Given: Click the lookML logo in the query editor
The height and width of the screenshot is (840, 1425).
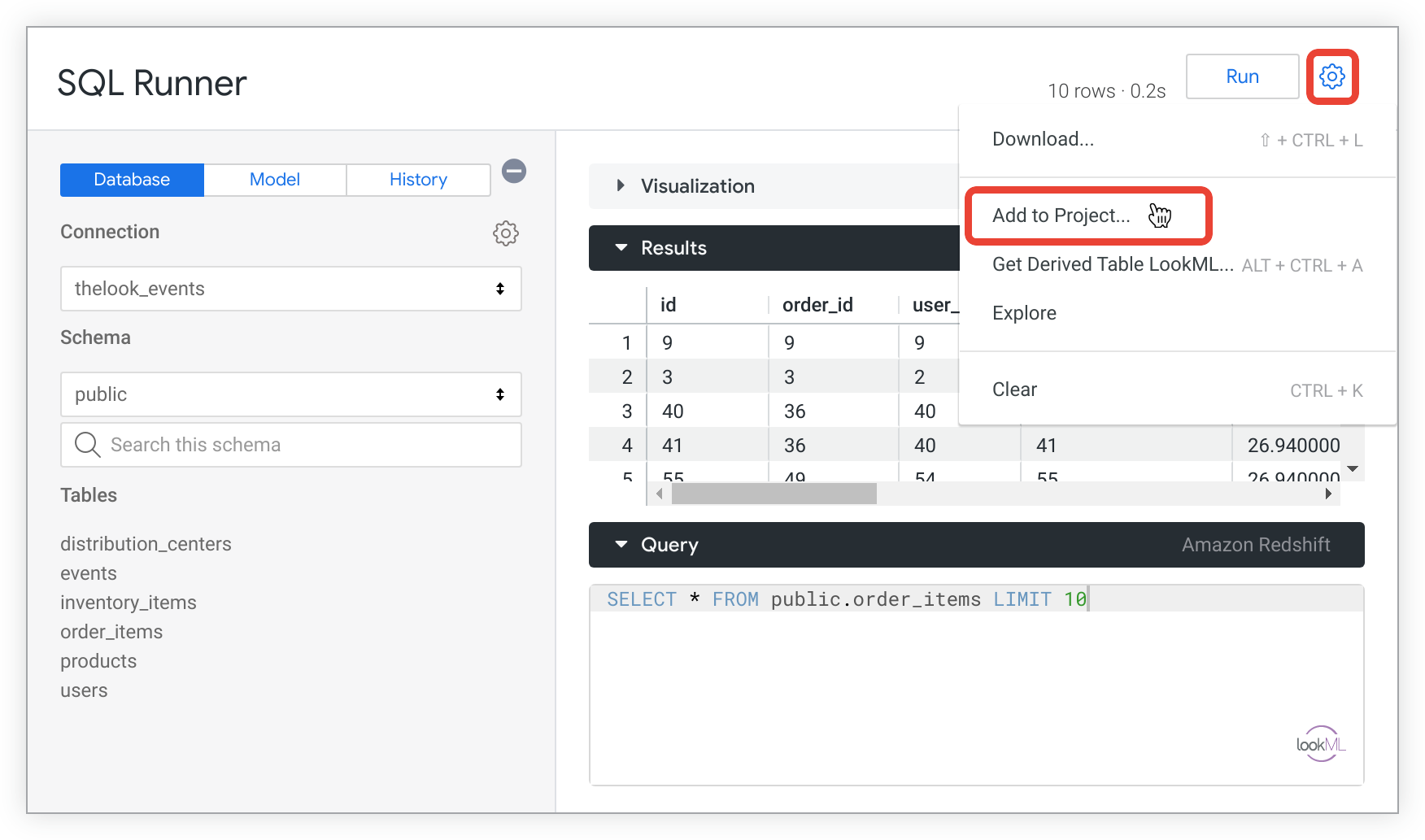Looking at the screenshot, I should pyautogui.click(x=1321, y=742).
